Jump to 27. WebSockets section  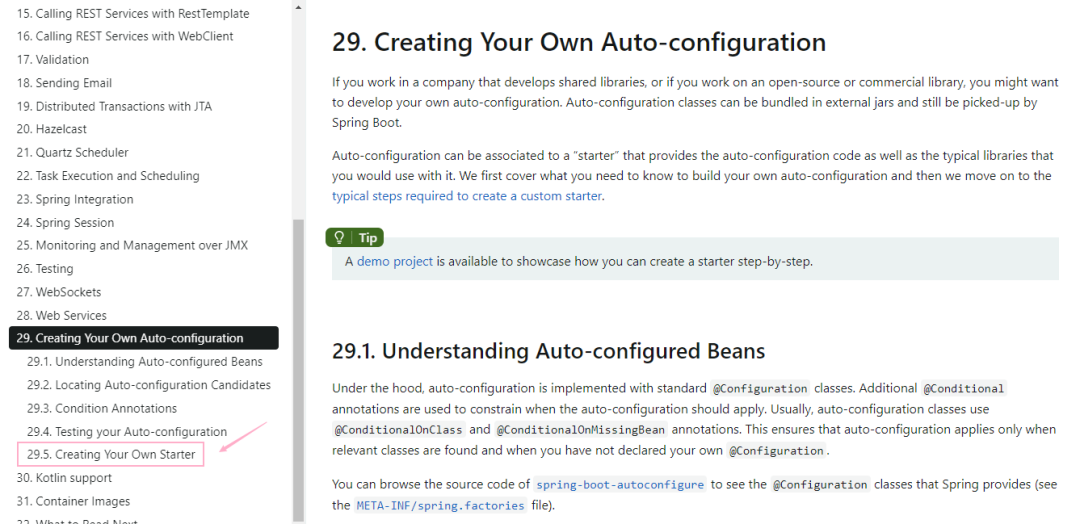(x=59, y=292)
